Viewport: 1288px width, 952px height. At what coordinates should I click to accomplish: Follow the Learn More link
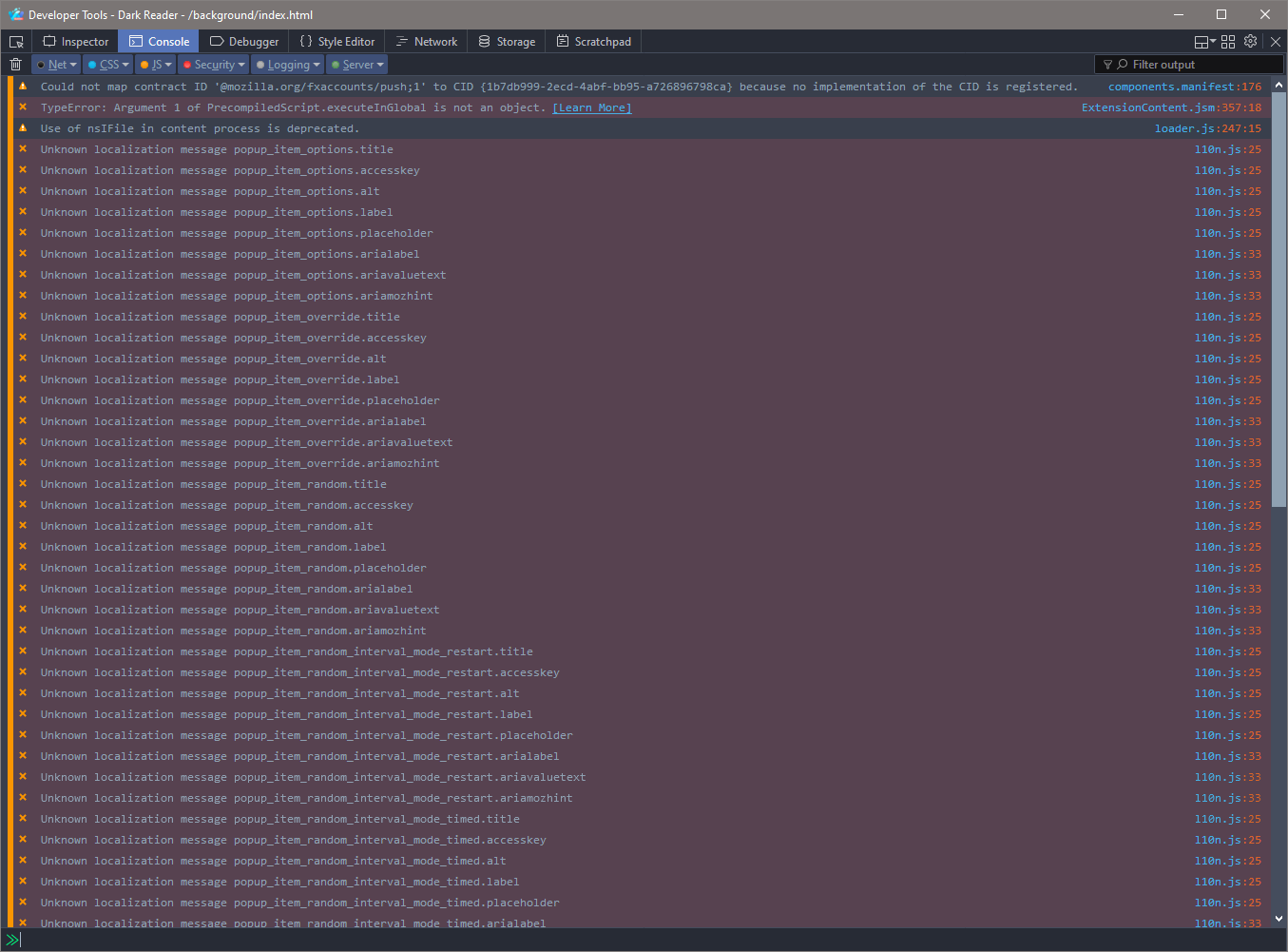click(x=592, y=107)
